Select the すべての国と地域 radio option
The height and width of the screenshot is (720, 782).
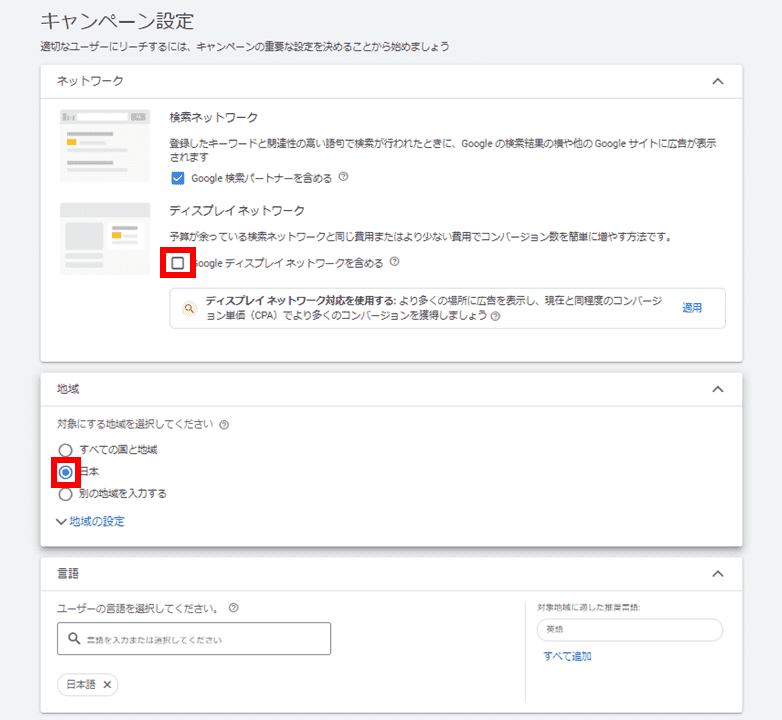66,450
